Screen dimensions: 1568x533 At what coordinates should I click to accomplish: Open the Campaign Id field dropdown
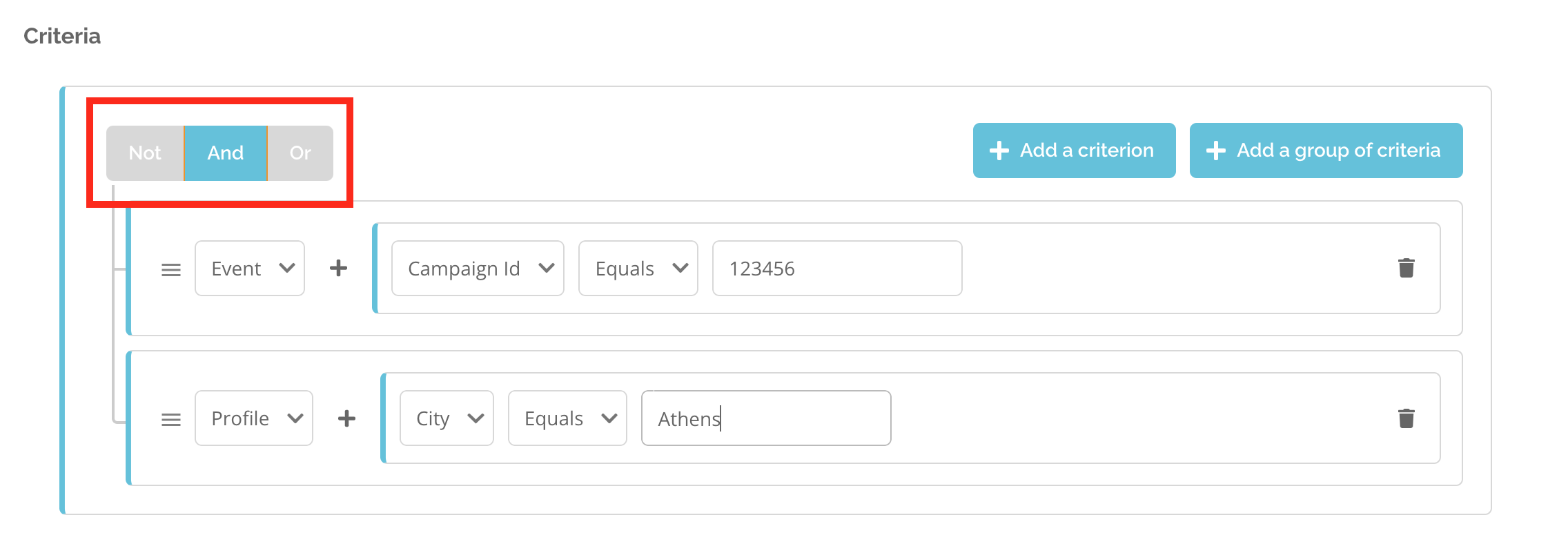tap(478, 269)
